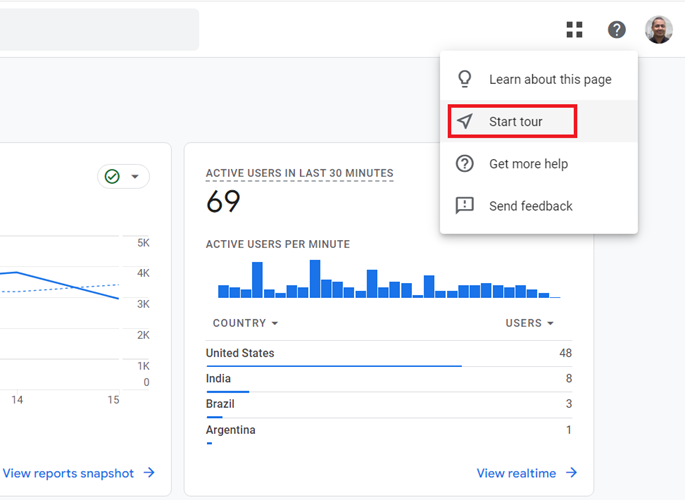Open the USERS metric dropdown

[x=529, y=323]
